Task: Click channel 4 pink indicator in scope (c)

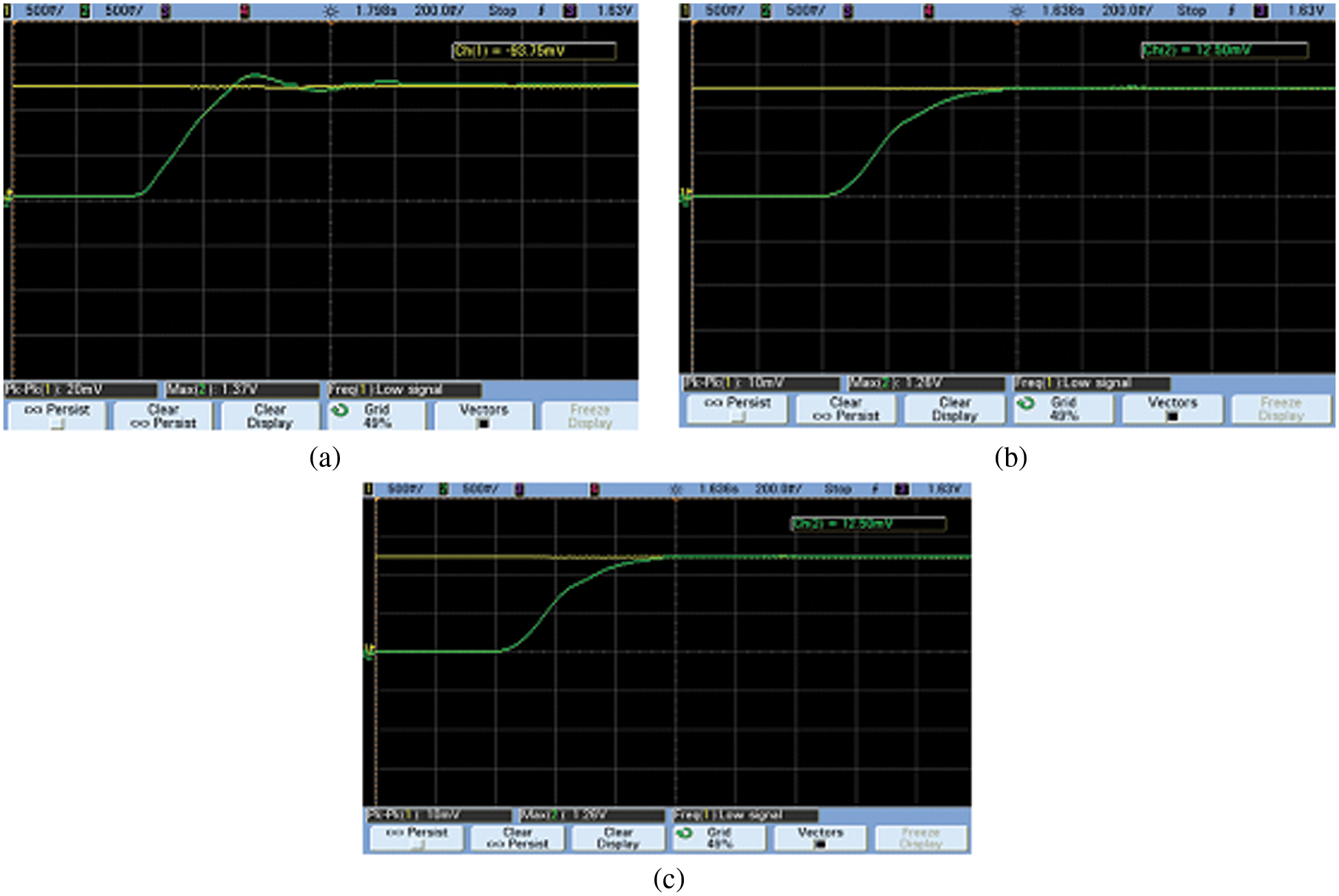Action: [595, 489]
